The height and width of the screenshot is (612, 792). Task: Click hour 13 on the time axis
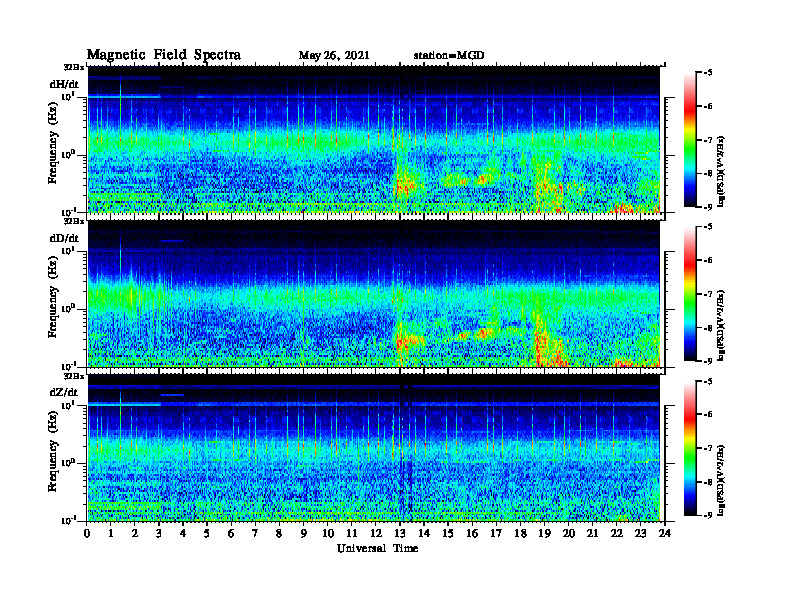(x=400, y=533)
